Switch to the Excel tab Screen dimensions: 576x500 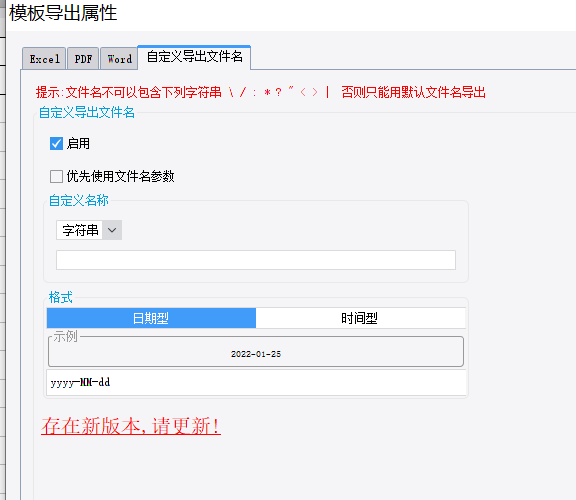click(x=44, y=59)
